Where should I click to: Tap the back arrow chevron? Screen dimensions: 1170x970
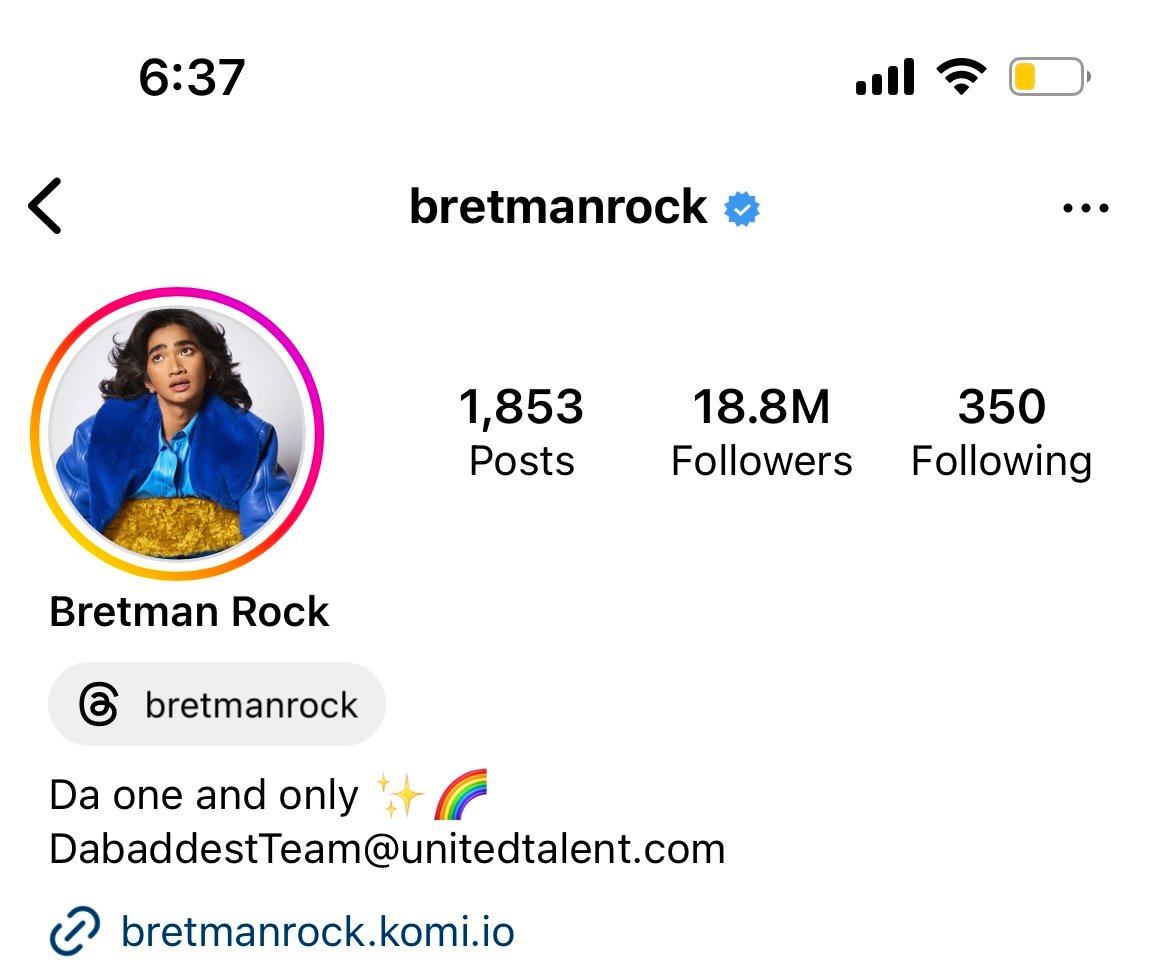[x=45, y=206]
